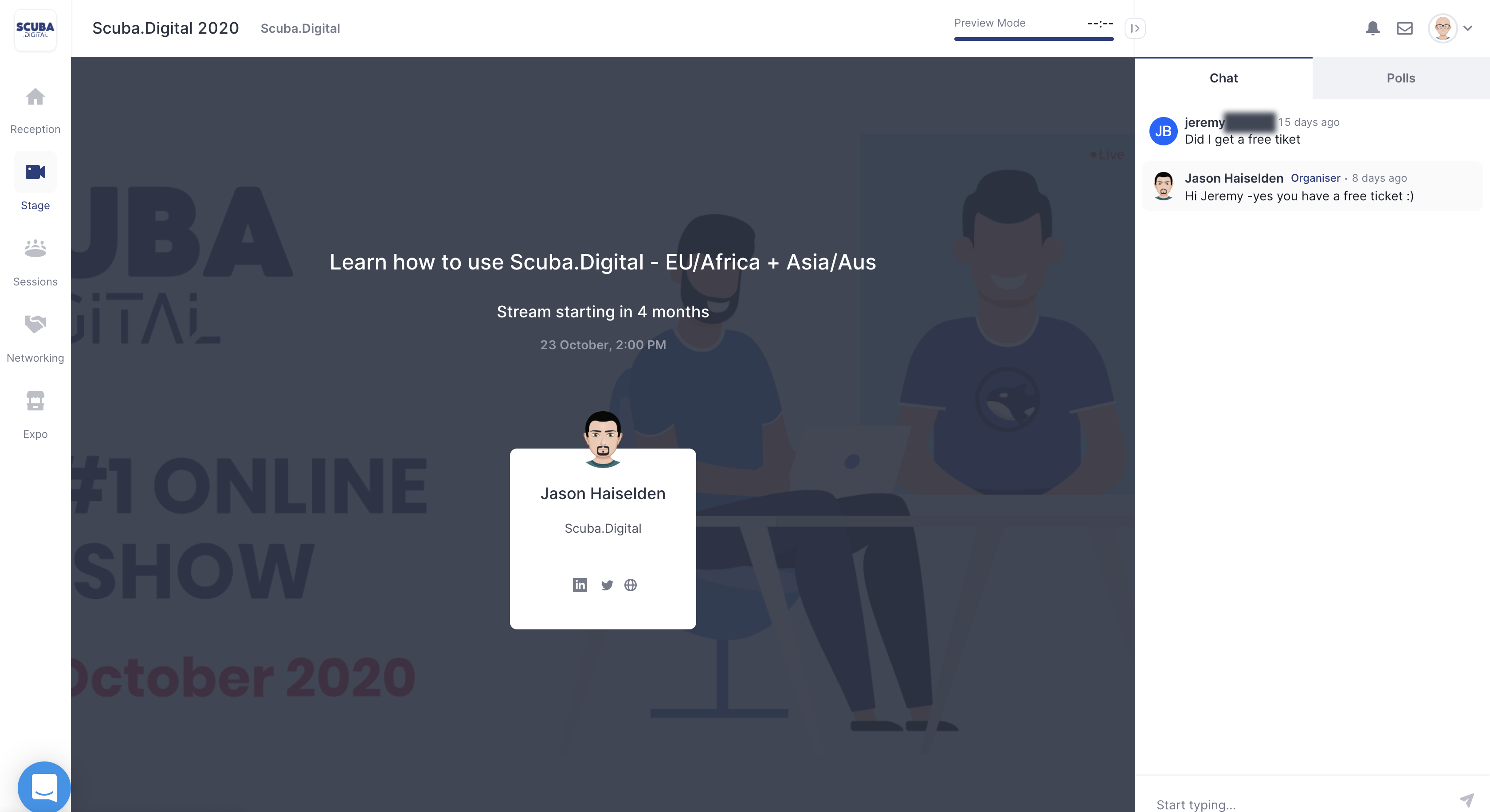Click Jason Haiselden's chat avatar
This screenshot has width=1490, height=812.
click(1163, 186)
